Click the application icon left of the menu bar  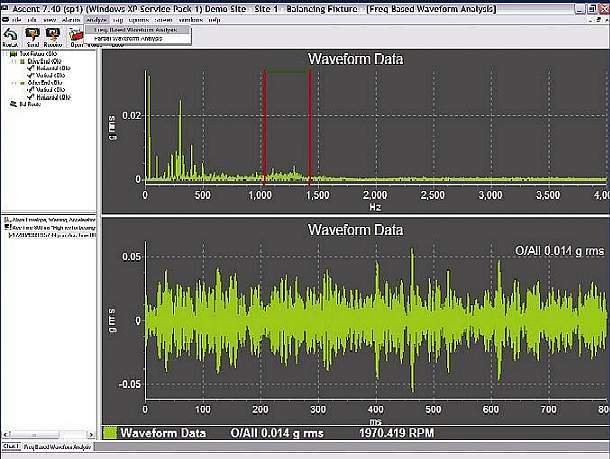(x=5, y=20)
